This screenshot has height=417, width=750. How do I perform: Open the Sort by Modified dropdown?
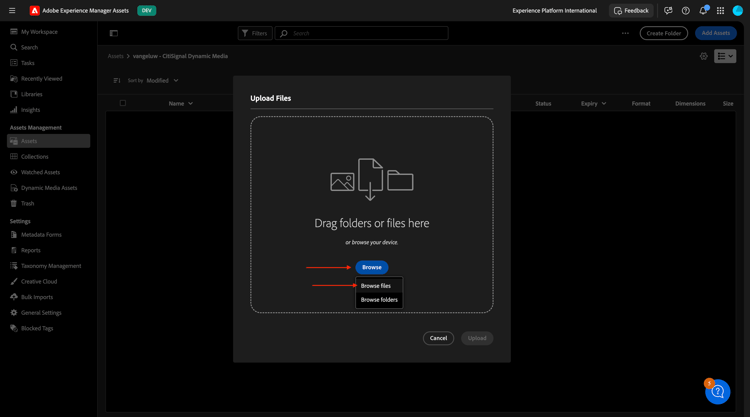(x=162, y=80)
